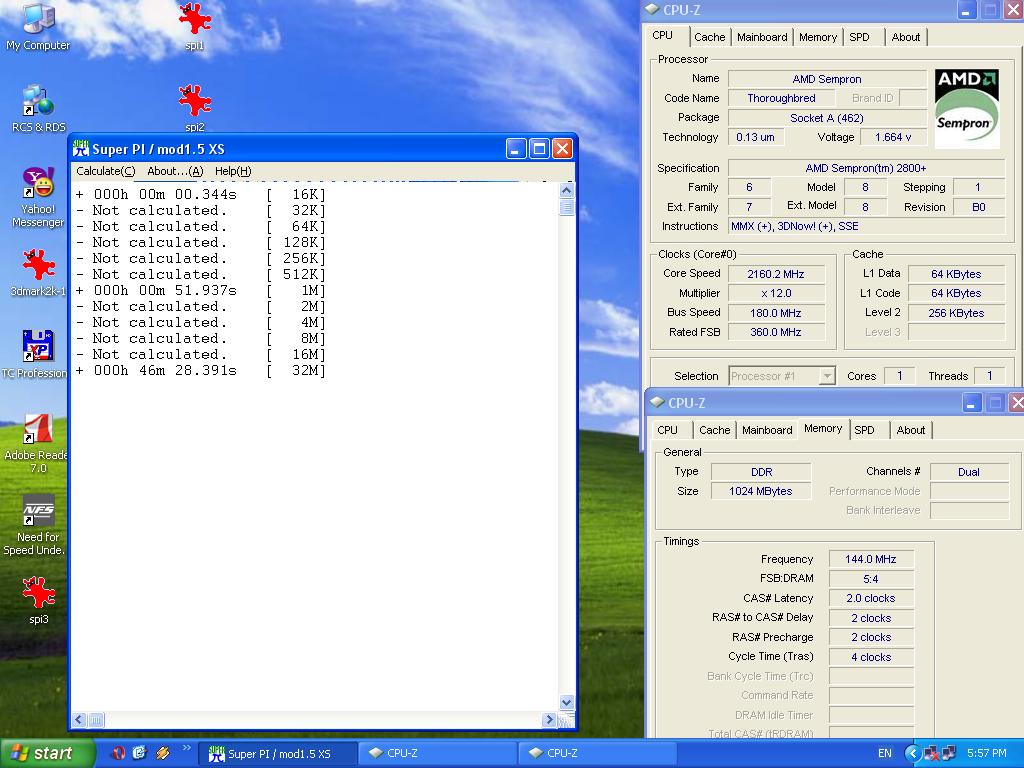1024x768 pixels.
Task: Click the 5:57 PM system clock
Action: tap(986, 753)
